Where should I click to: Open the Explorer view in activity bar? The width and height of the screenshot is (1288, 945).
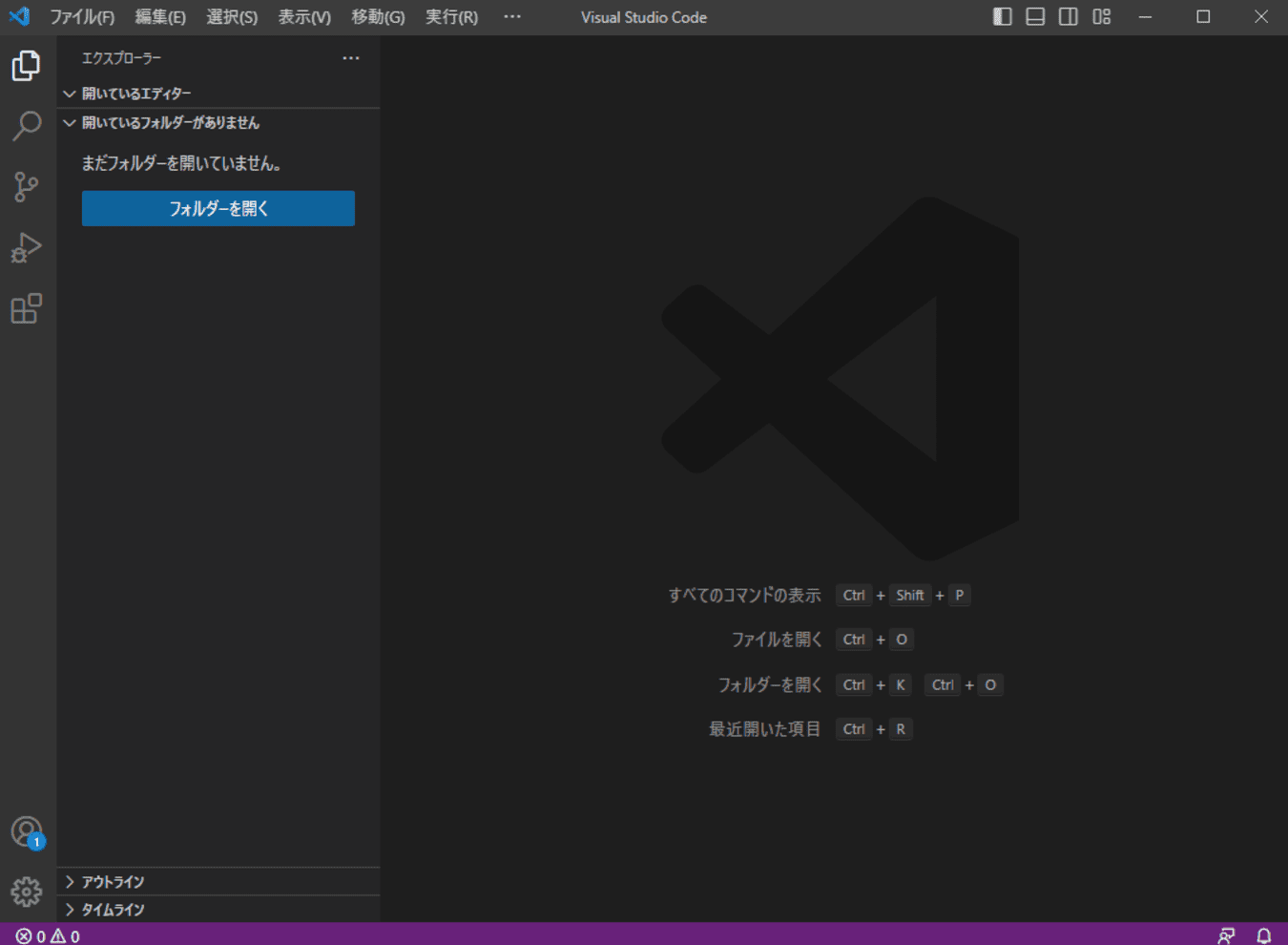(27, 66)
